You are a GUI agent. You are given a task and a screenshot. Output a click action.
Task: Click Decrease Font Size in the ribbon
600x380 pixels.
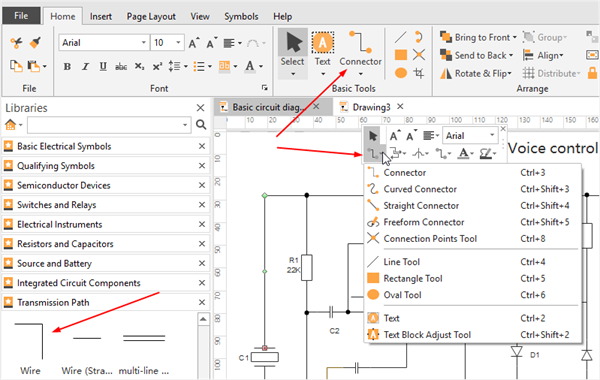pyautogui.click(x=212, y=43)
